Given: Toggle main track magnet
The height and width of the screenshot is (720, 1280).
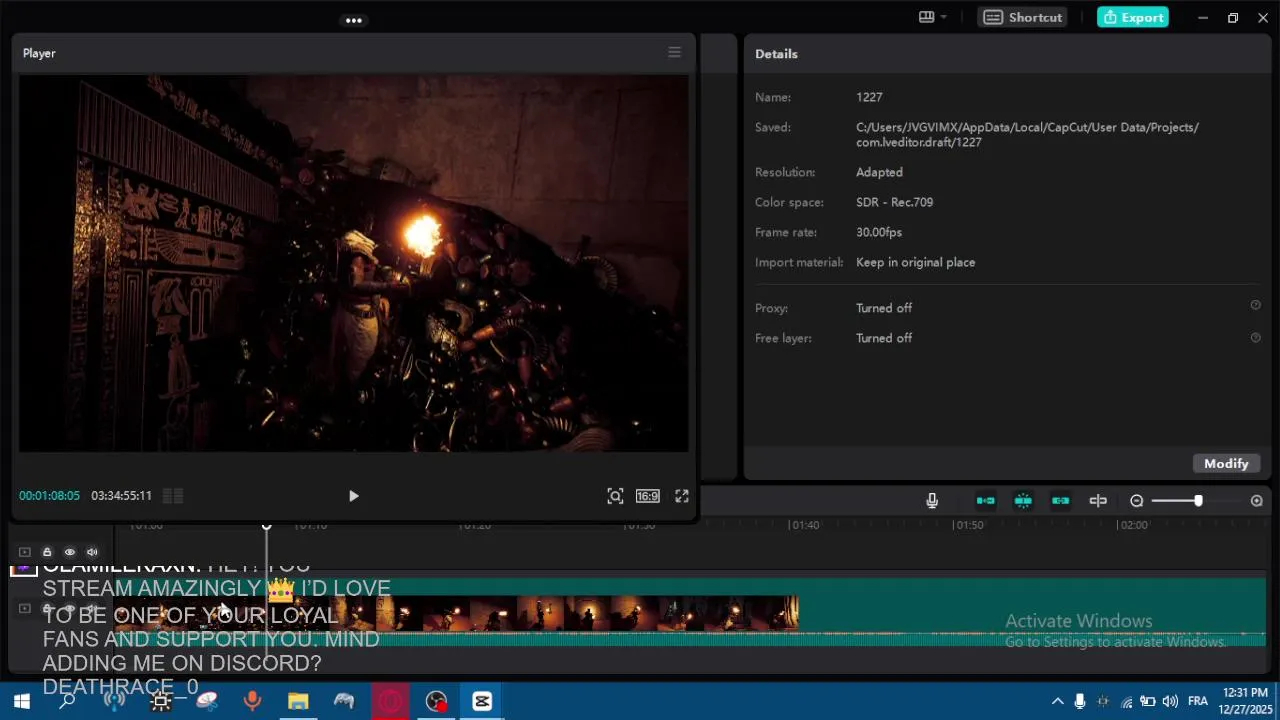Looking at the screenshot, I should tap(986, 501).
